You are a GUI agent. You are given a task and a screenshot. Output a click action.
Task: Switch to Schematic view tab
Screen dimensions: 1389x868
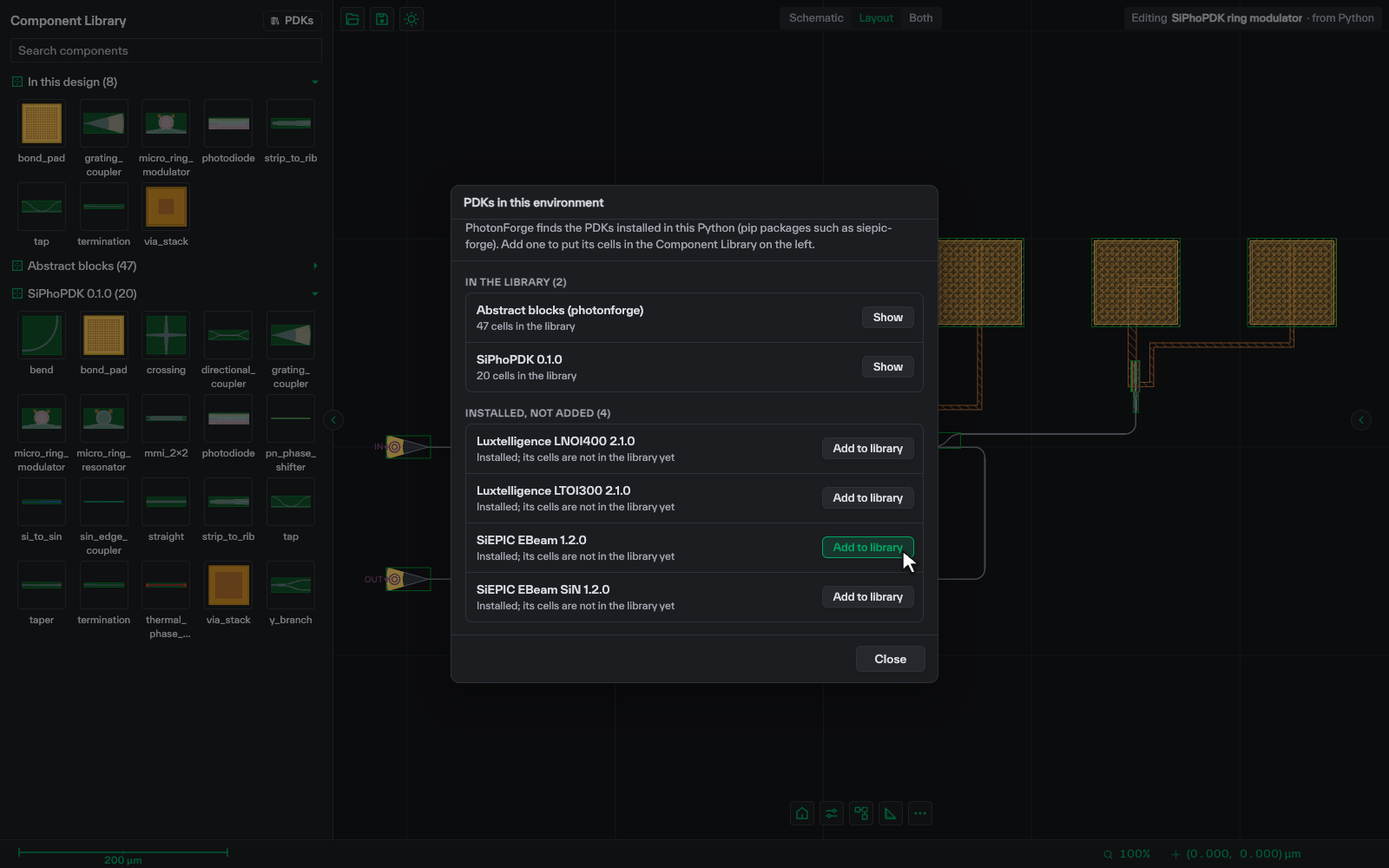816,18
